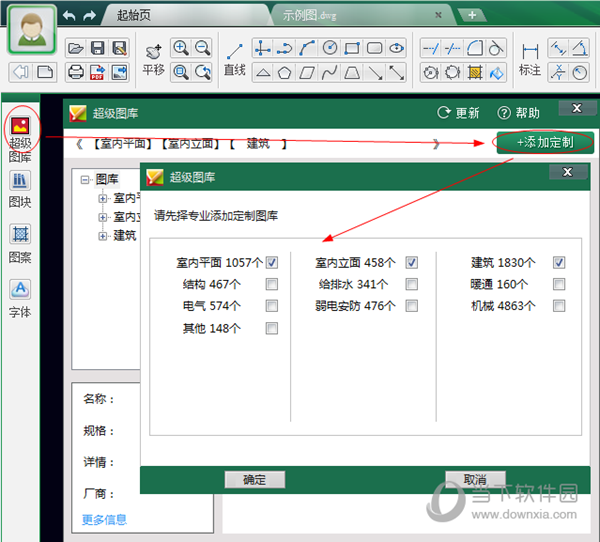Expand the first 室内 tree node
The width and height of the screenshot is (600, 542).
103,198
